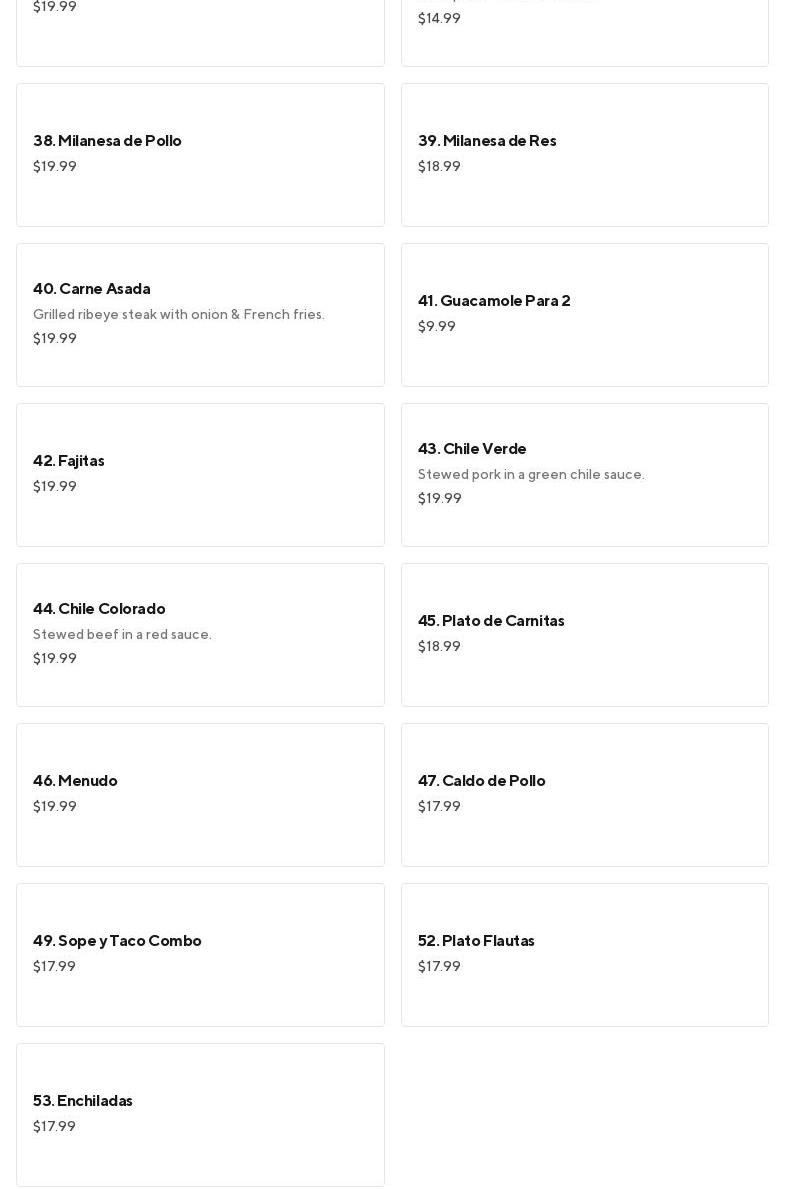Pick the Plato de Carnitas item
The image size is (785, 1189).
click(x=491, y=621)
